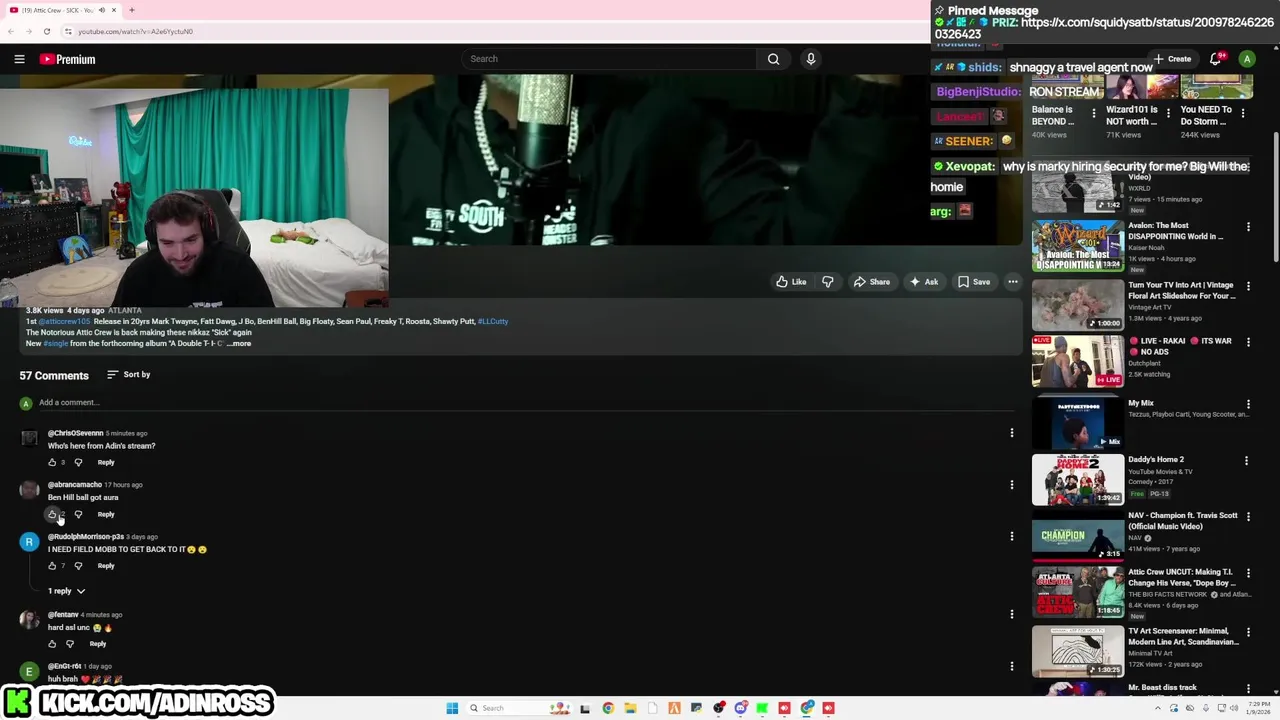Open File Explorer from the taskbar

[x=630, y=708]
